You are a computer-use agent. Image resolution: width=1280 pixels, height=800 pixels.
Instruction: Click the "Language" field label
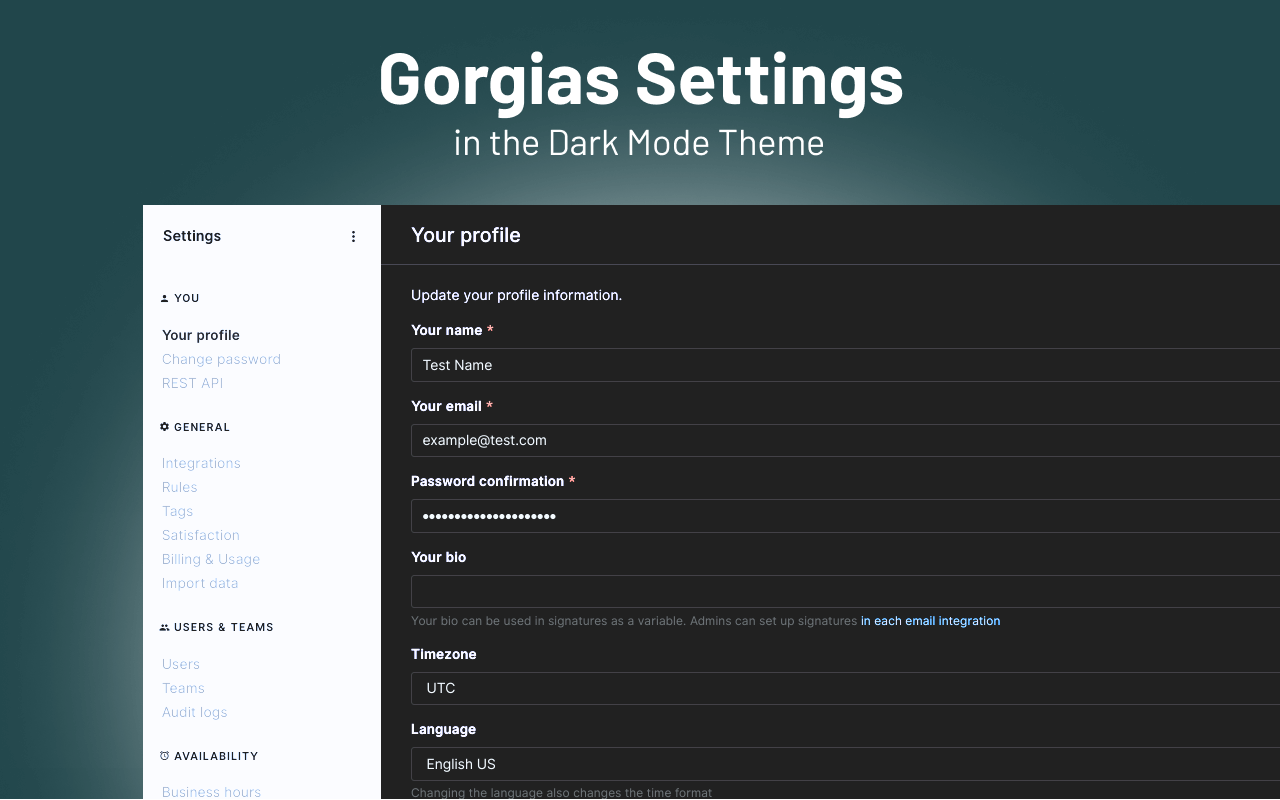pos(443,729)
